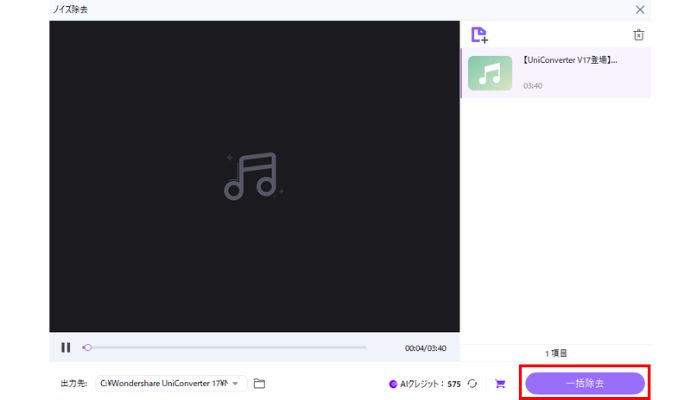Image resolution: width=700 pixels, height=400 pixels.
Task: Click the 出力先 label
Action: pos(74,383)
